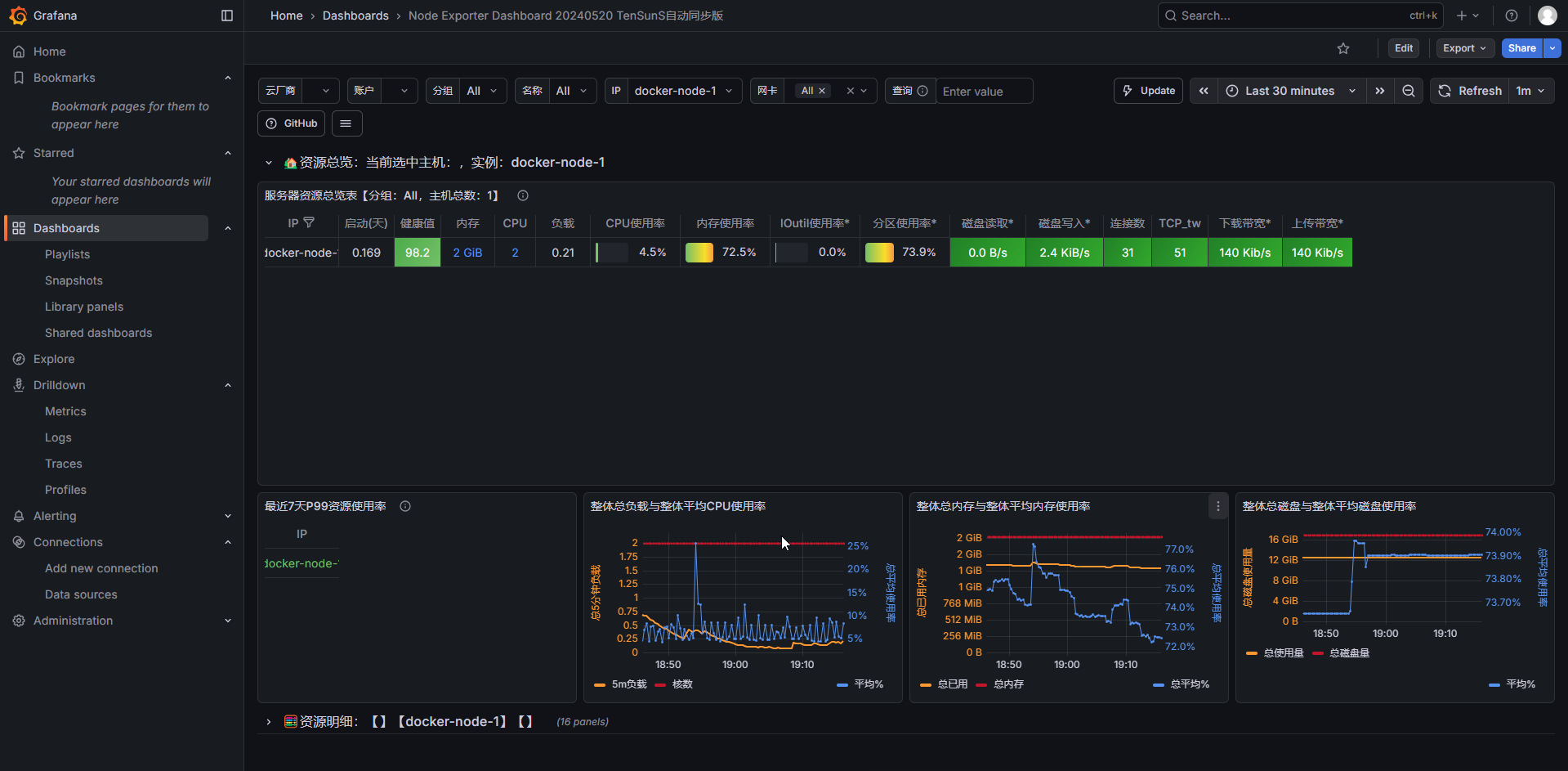Image resolution: width=1568 pixels, height=771 pixels.
Task: Select Data sources in sidebar
Action: click(x=81, y=594)
